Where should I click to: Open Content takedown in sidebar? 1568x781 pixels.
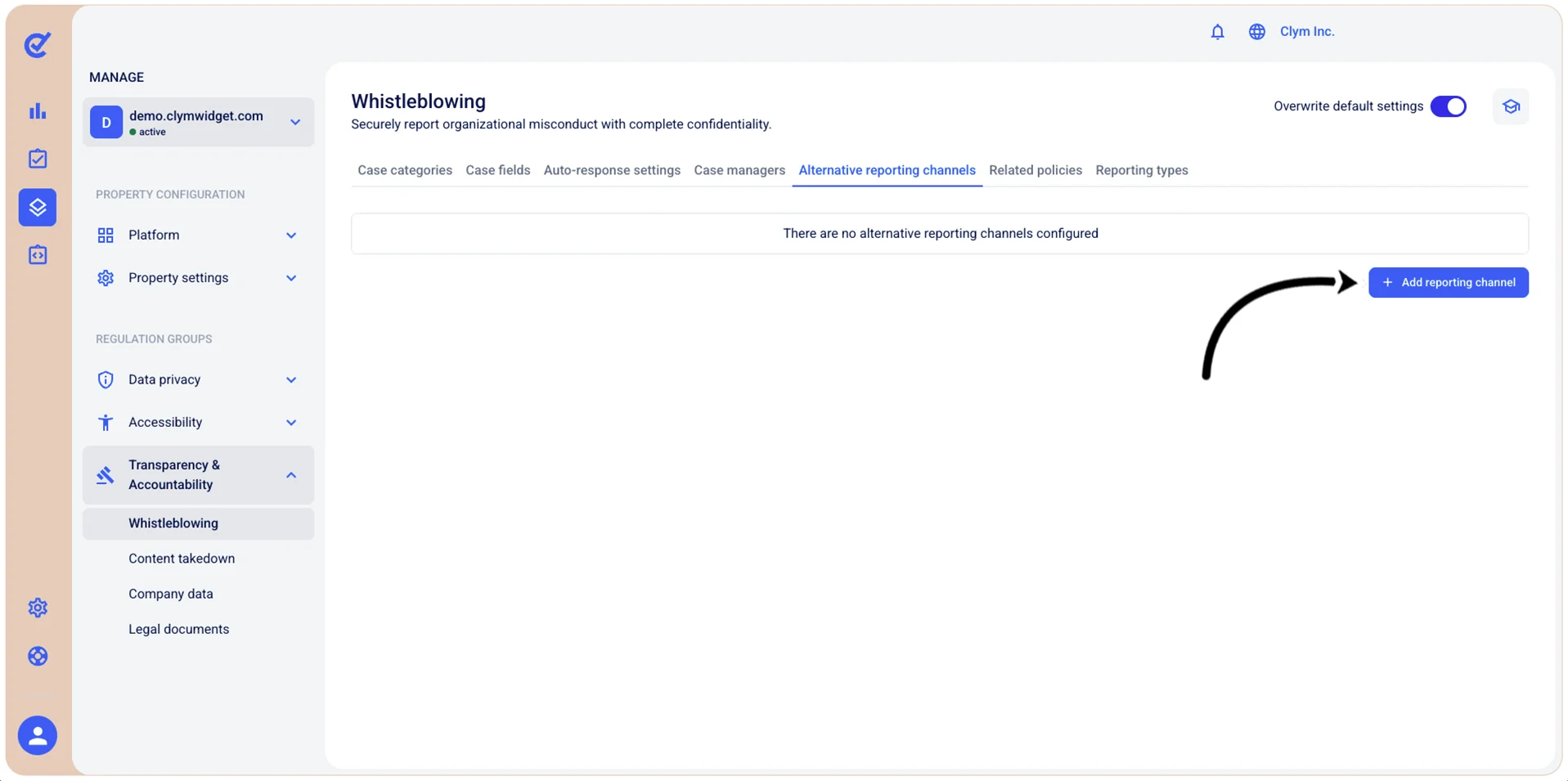coord(182,559)
